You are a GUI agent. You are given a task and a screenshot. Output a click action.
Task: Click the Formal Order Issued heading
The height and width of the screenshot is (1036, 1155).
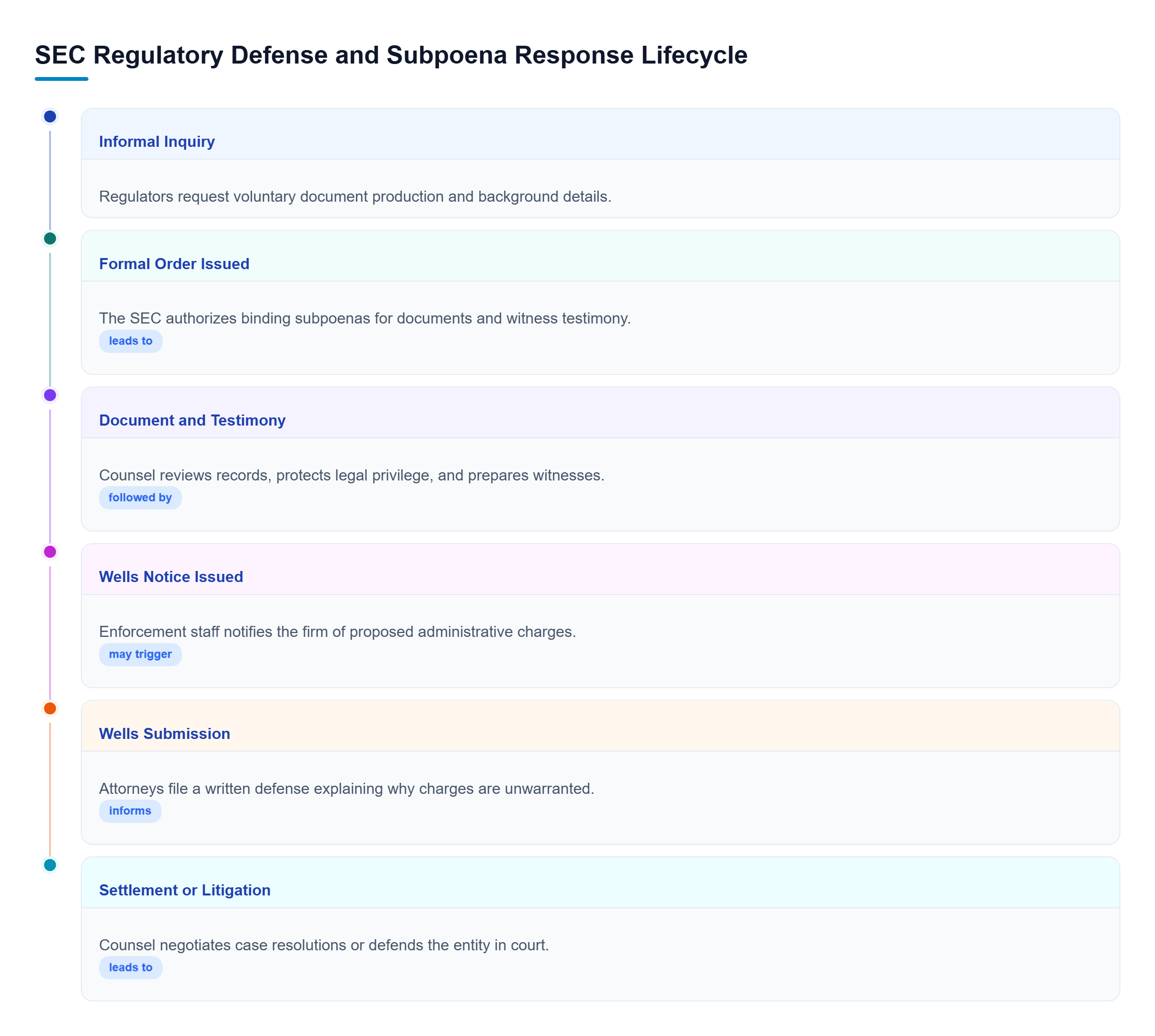[x=174, y=264]
